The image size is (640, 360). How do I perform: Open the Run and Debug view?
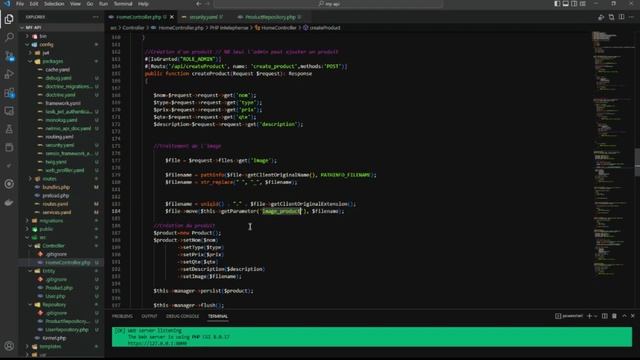[9, 74]
